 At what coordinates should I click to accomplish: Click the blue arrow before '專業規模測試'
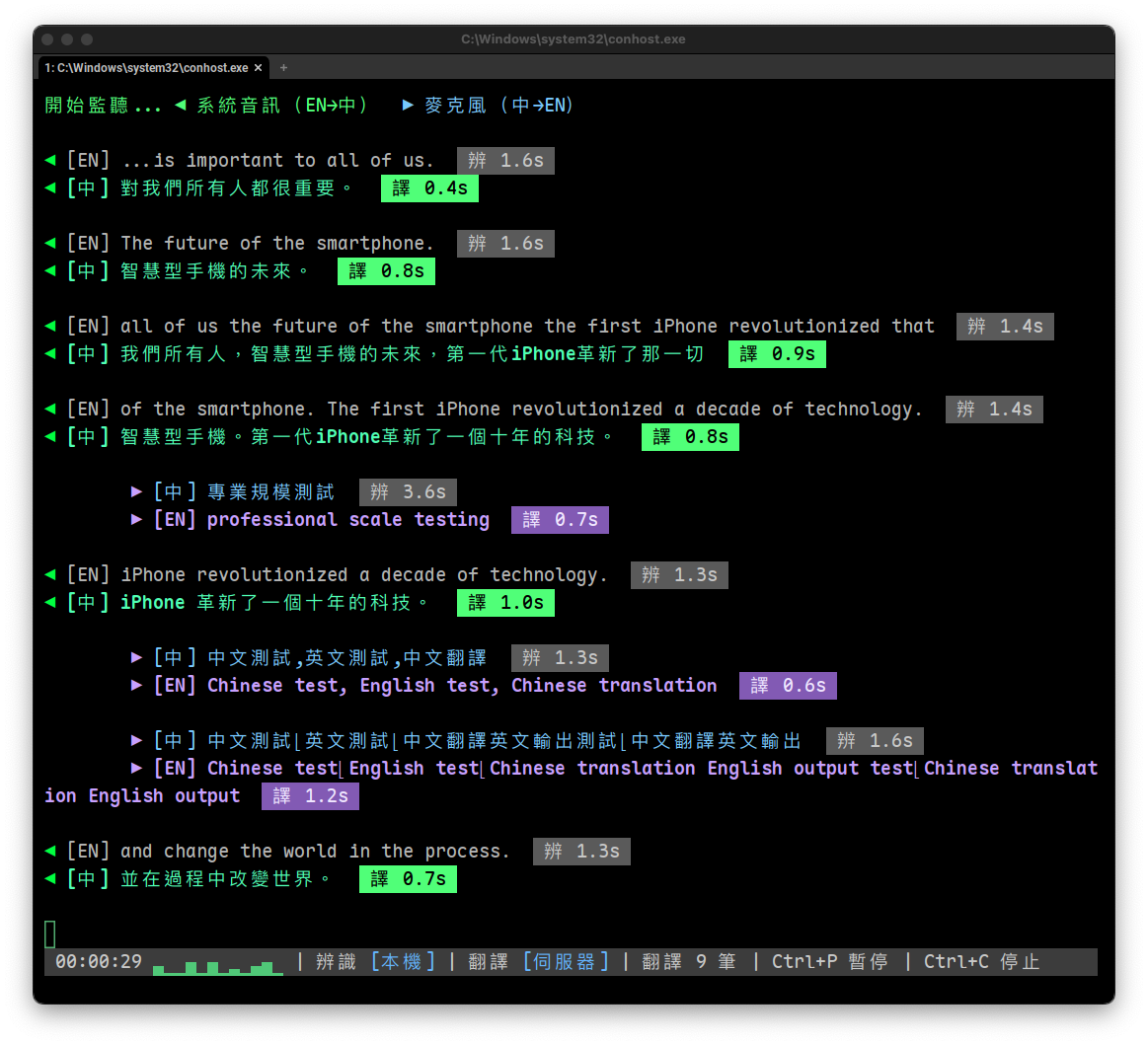tap(136, 491)
